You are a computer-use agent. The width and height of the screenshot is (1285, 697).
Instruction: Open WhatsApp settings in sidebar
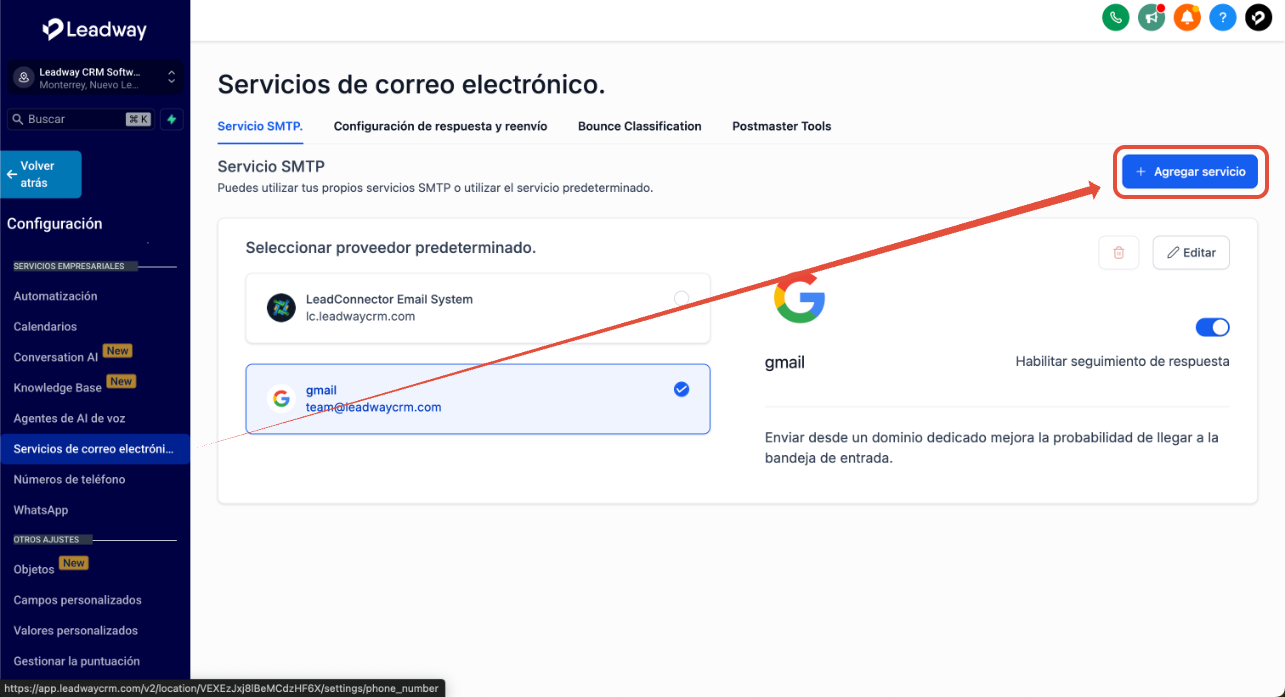tap(41, 510)
